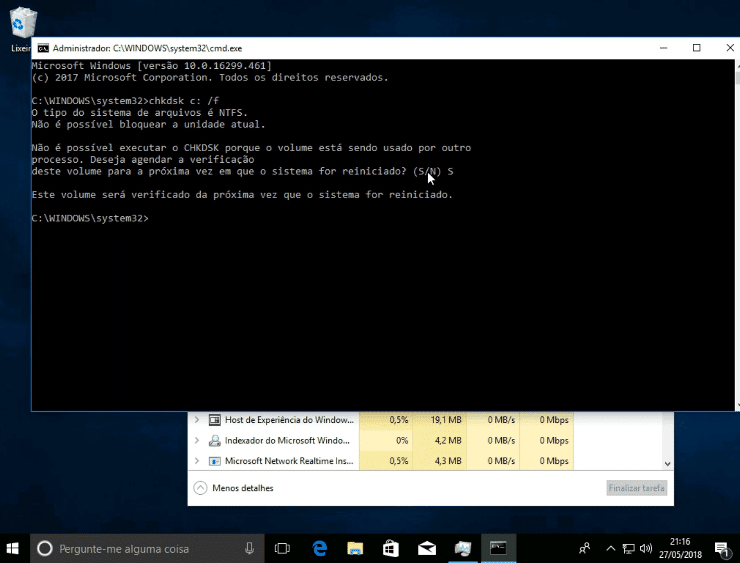This screenshot has height=563, width=740.
Task: Click the 4,2 MB memory value
Action: click(447, 440)
